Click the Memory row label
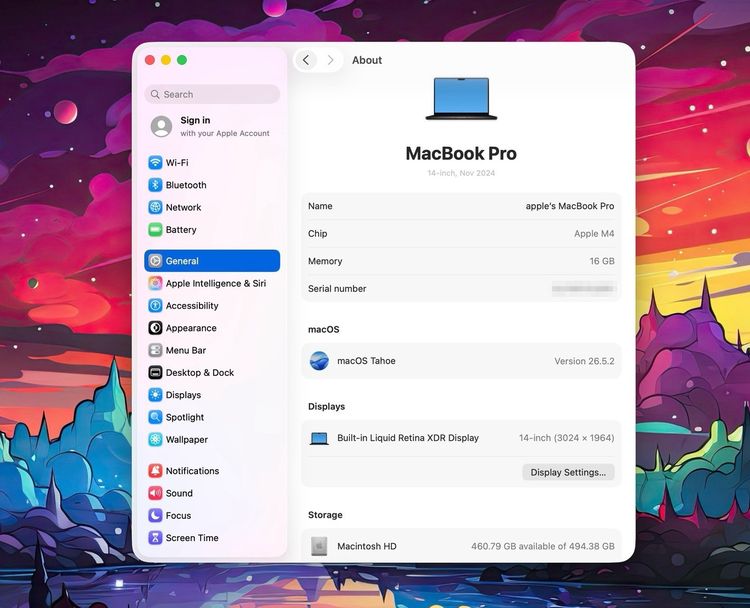 [325, 261]
